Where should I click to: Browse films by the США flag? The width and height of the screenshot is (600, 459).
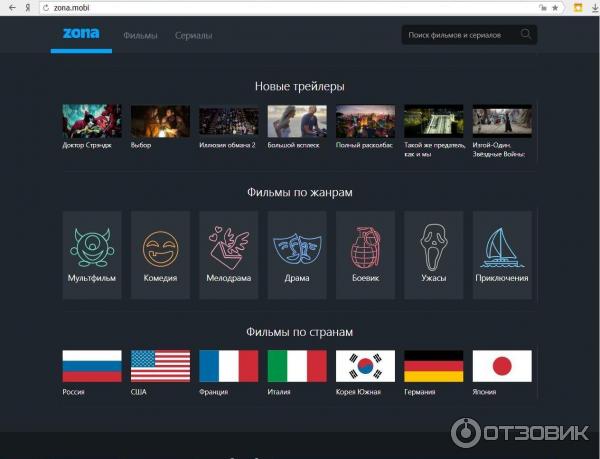[160, 366]
